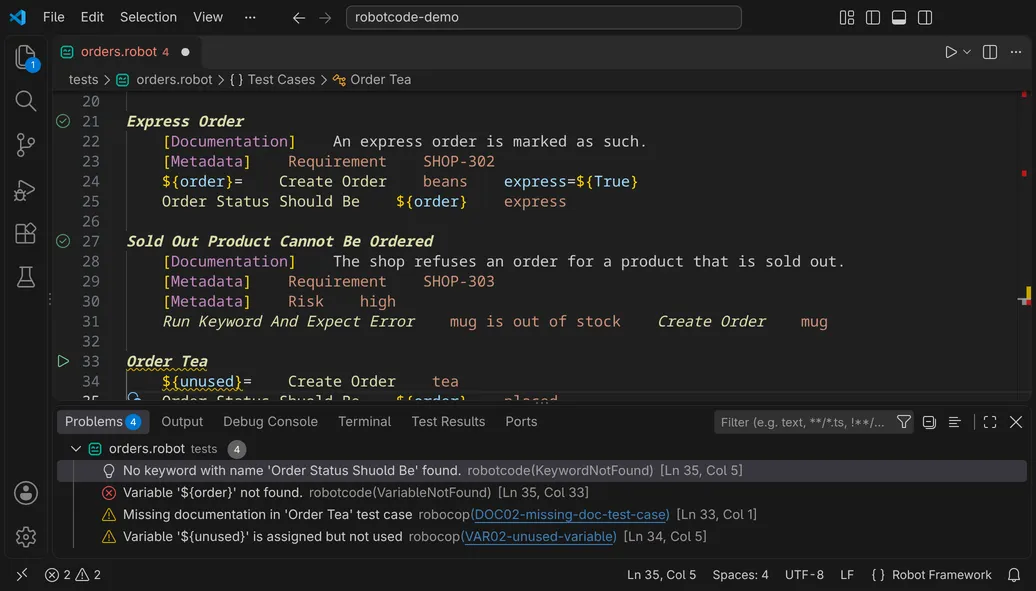Select the Problems panel tab
The height and width of the screenshot is (591, 1036).
102,422
